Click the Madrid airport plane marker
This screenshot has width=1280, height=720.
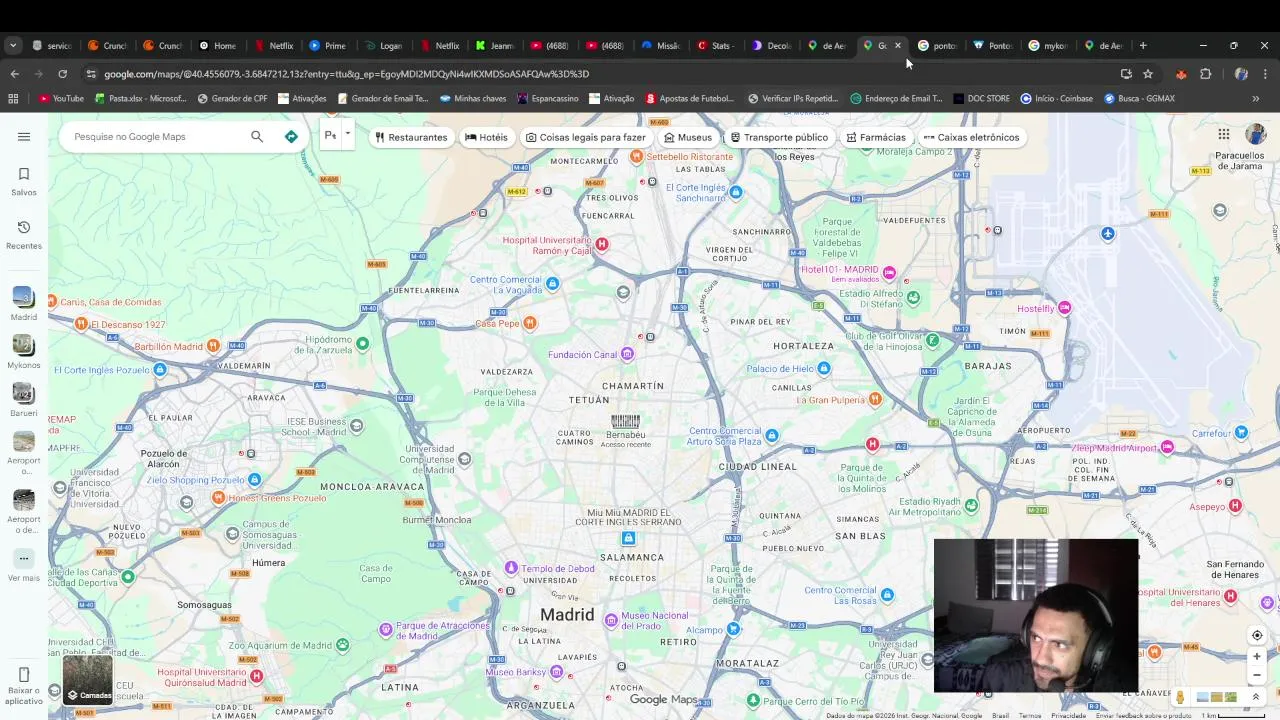[x=1108, y=234]
